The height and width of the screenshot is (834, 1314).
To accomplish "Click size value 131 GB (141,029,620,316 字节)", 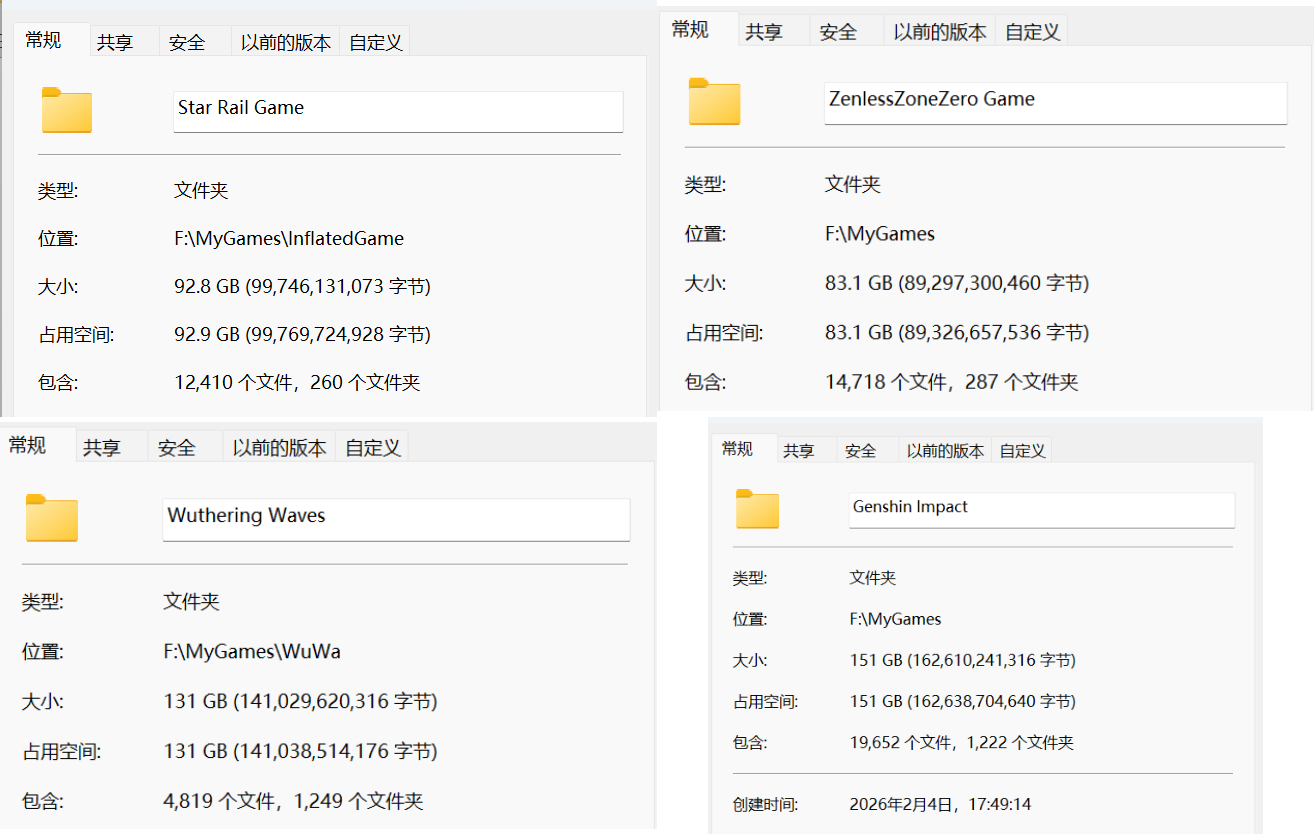I will tap(300, 702).
